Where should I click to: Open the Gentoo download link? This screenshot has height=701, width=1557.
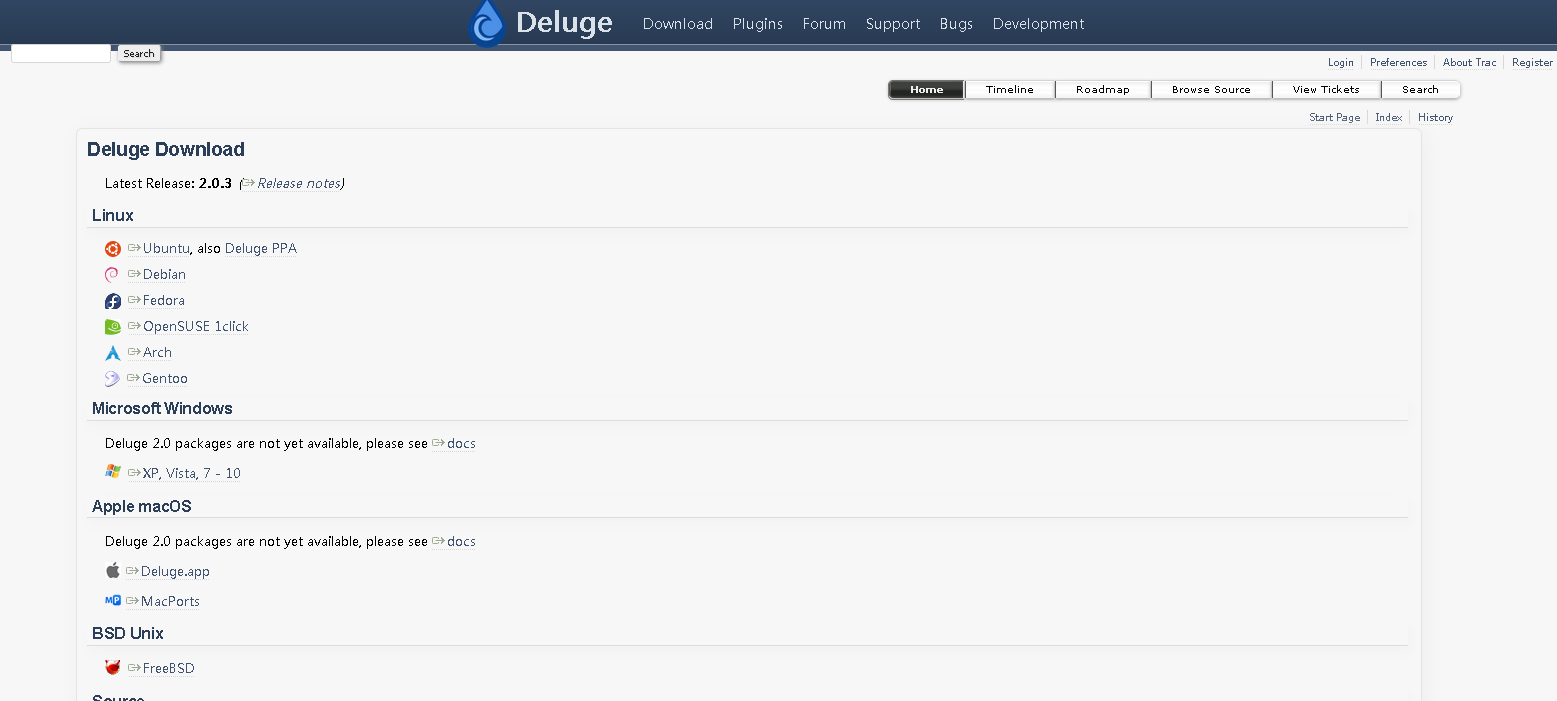click(x=158, y=379)
